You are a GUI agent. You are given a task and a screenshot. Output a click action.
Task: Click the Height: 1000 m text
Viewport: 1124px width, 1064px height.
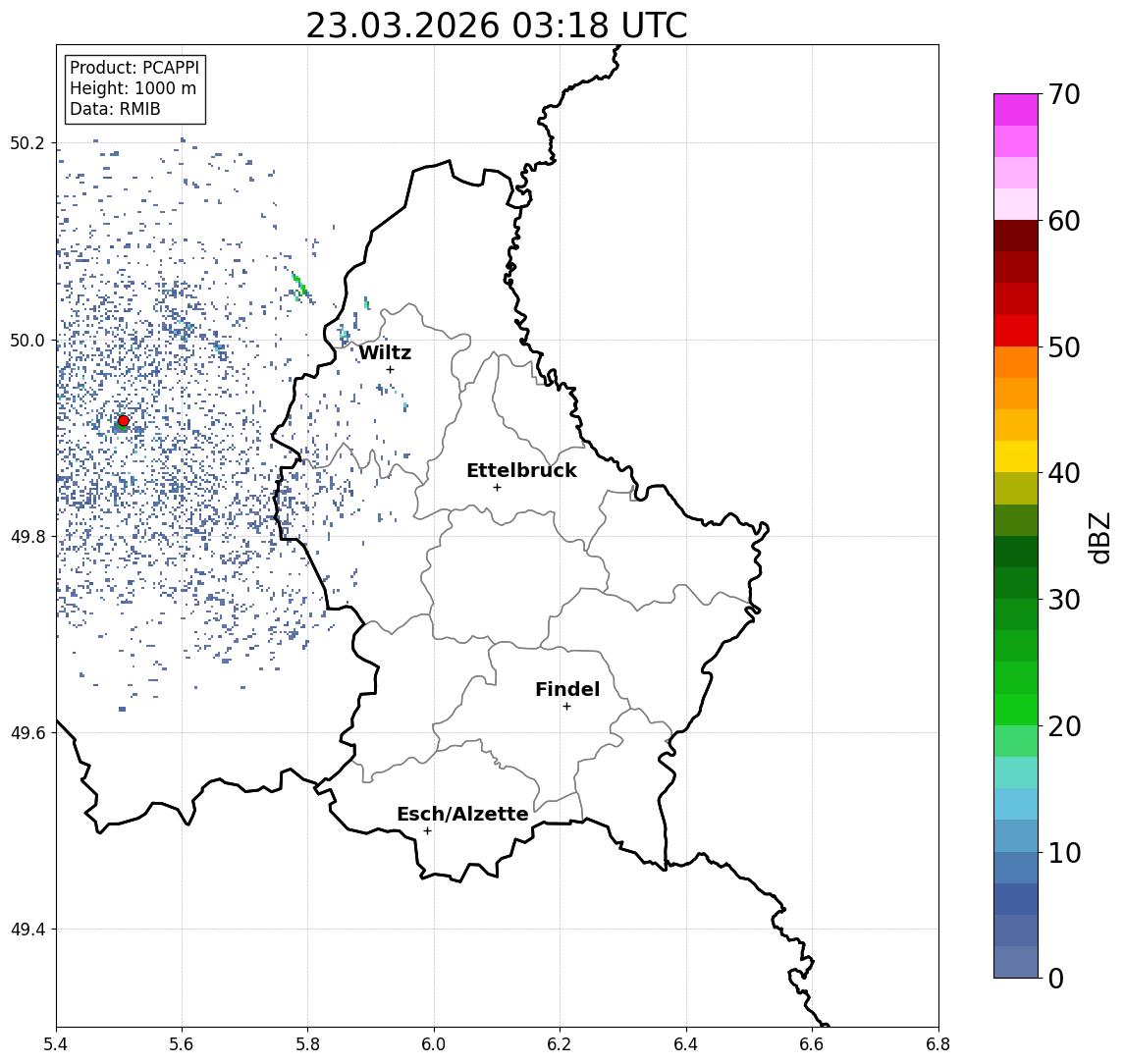(133, 88)
